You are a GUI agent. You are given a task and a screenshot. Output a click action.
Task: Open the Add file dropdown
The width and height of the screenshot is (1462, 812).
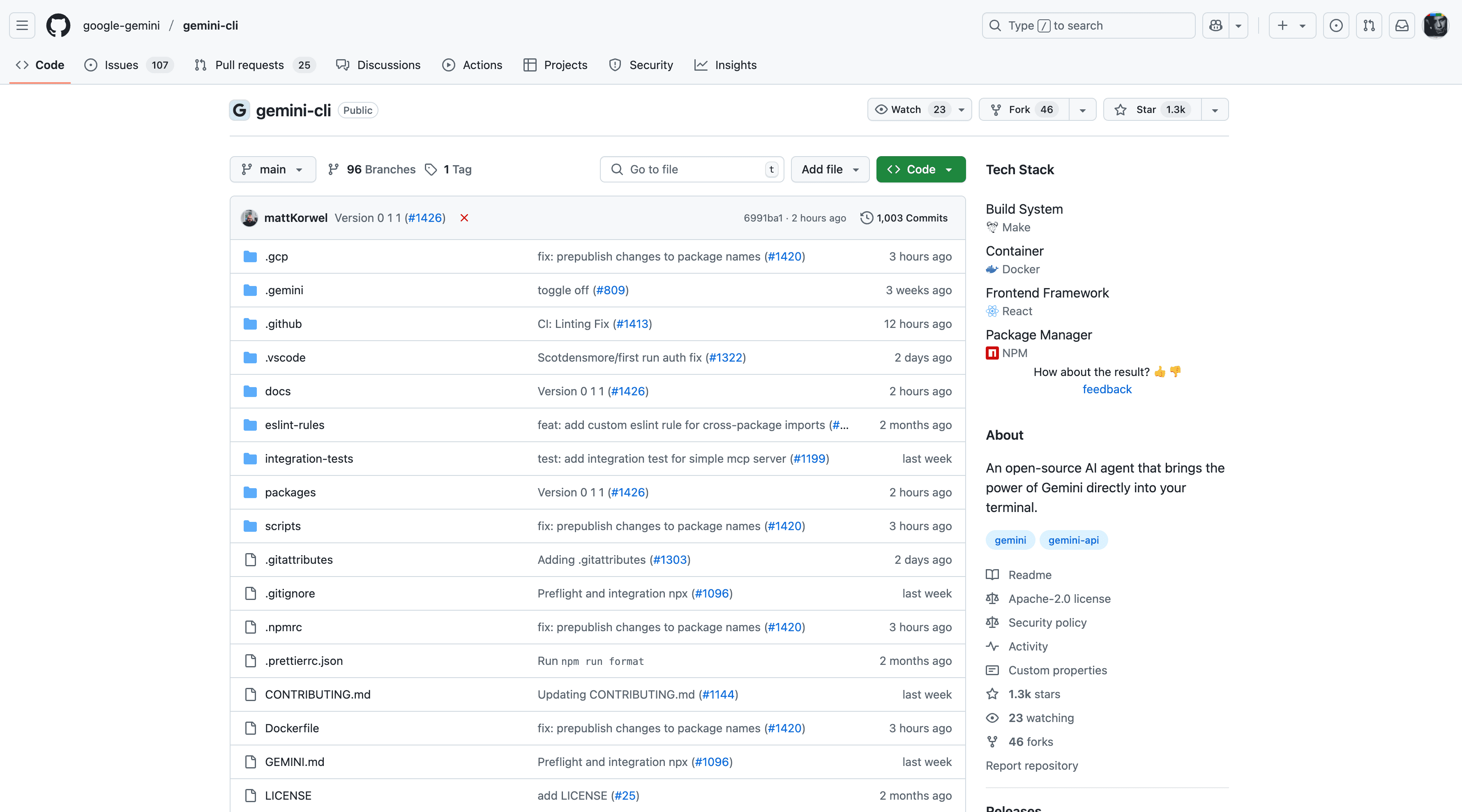(x=830, y=169)
